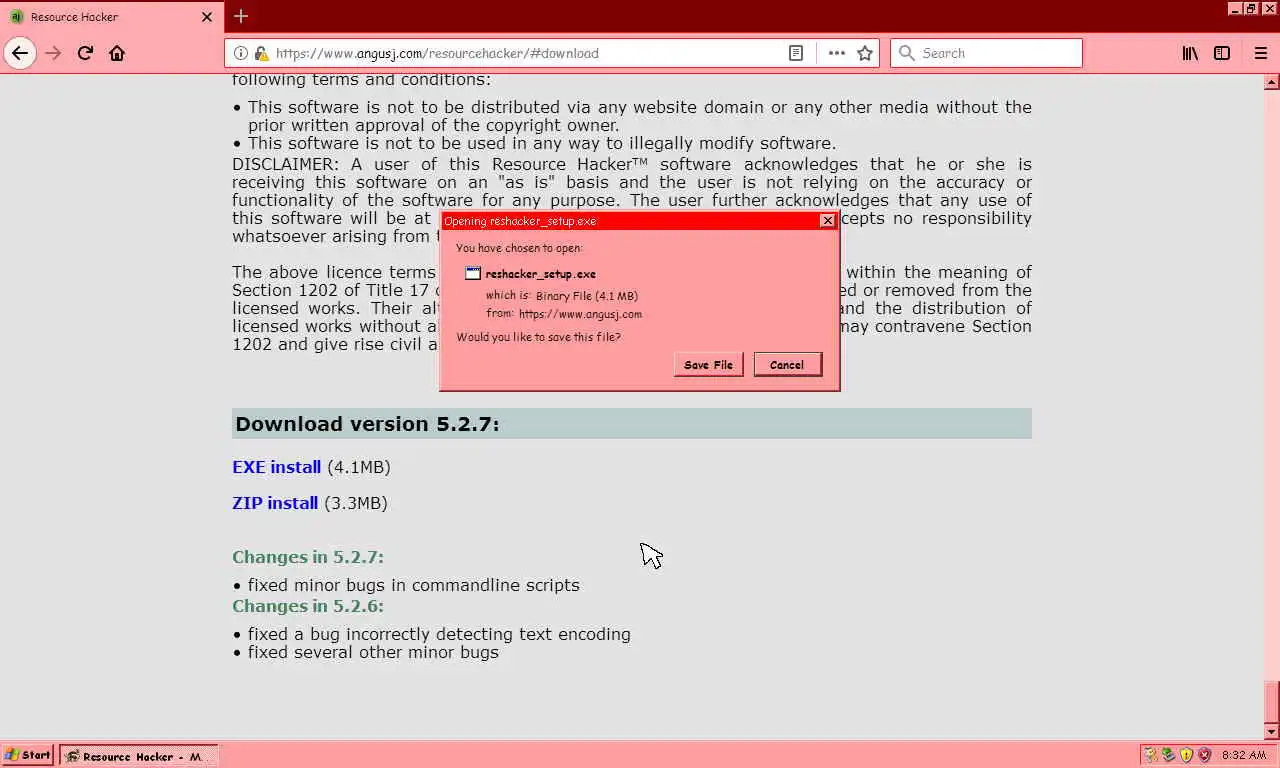Open the page actions three-dot menu

(x=837, y=53)
